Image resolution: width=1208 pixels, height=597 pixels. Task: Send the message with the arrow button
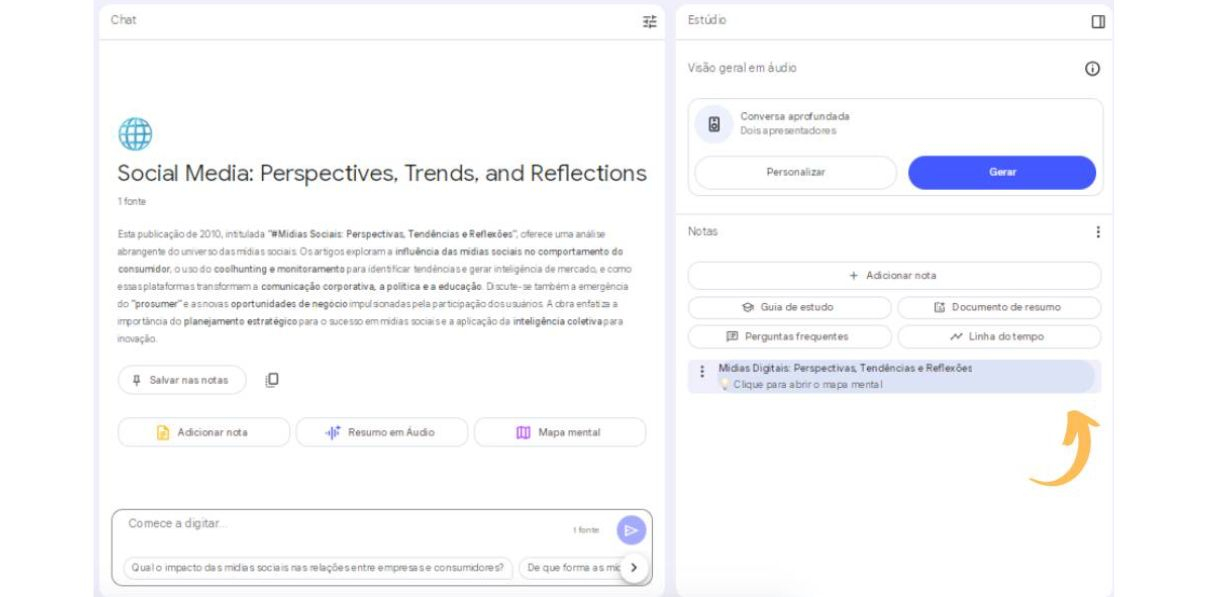pyautogui.click(x=631, y=529)
